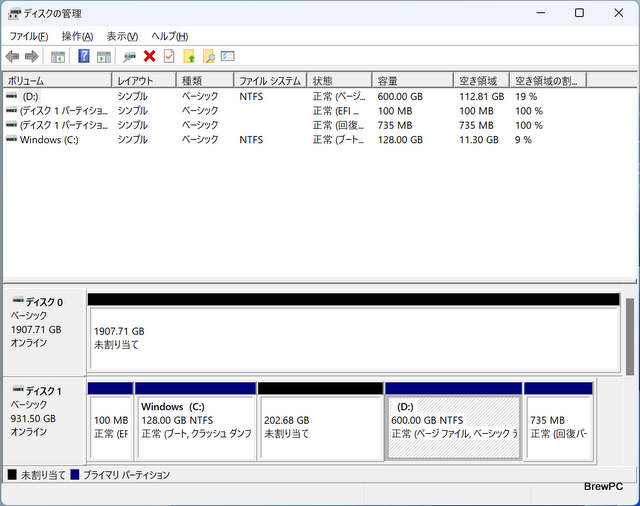Select the ディスク 0 disk label
This screenshot has width=640, height=506.
[43, 301]
